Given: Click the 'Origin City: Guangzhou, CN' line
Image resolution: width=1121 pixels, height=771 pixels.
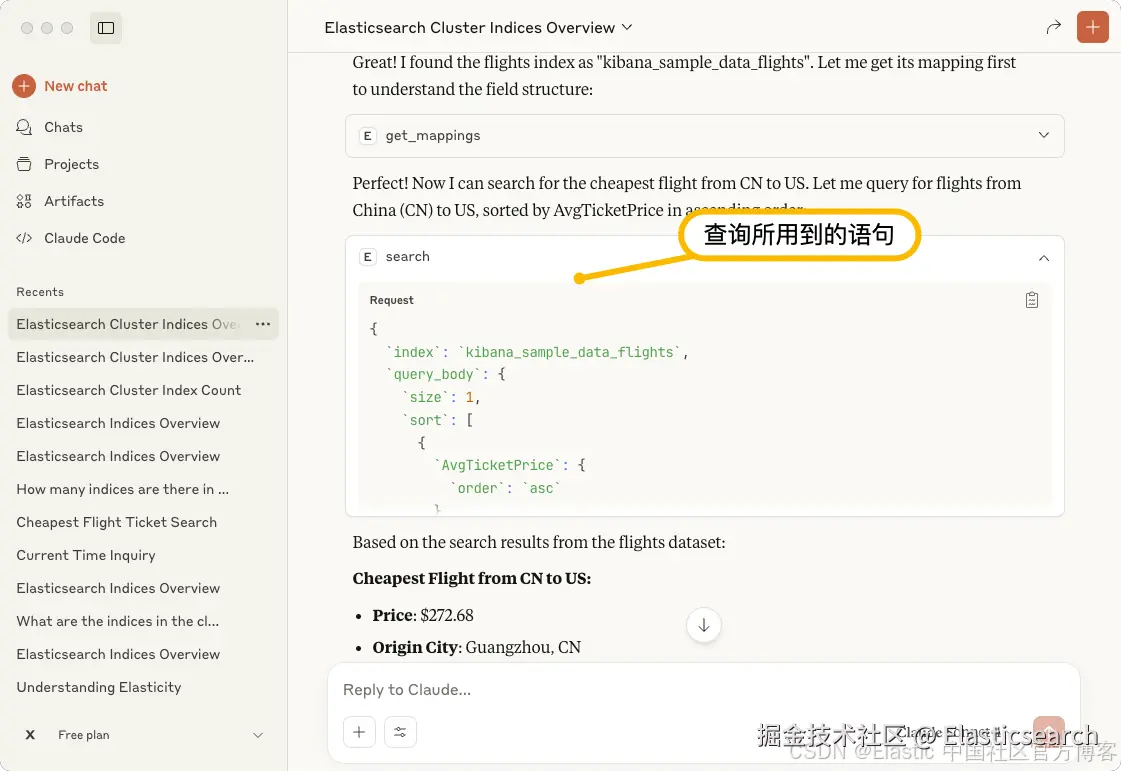Looking at the screenshot, I should (476, 647).
